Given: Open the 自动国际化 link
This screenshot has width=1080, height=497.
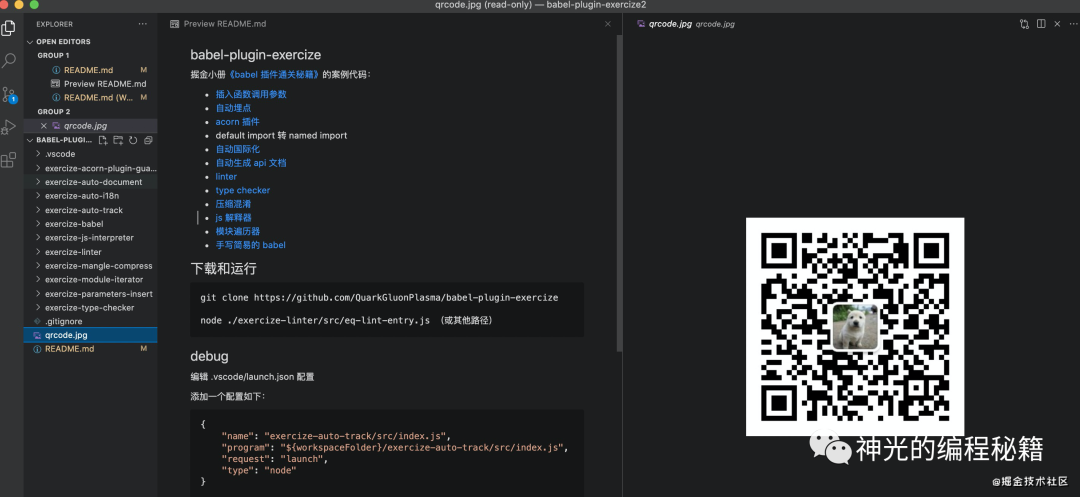Looking at the screenshot, I should point(238,149).
